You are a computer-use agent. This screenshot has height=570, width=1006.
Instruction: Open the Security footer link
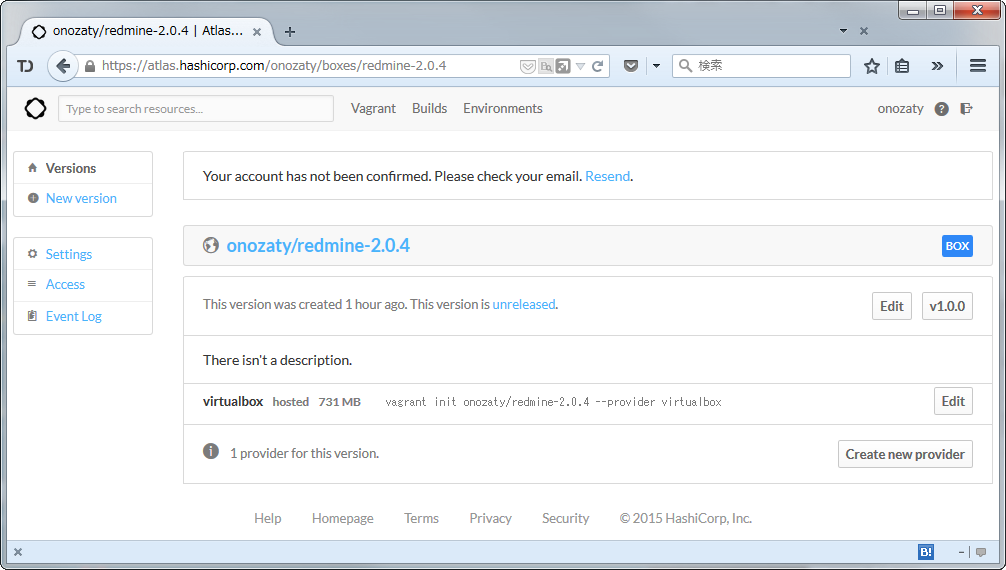click(x=565, y=518)
